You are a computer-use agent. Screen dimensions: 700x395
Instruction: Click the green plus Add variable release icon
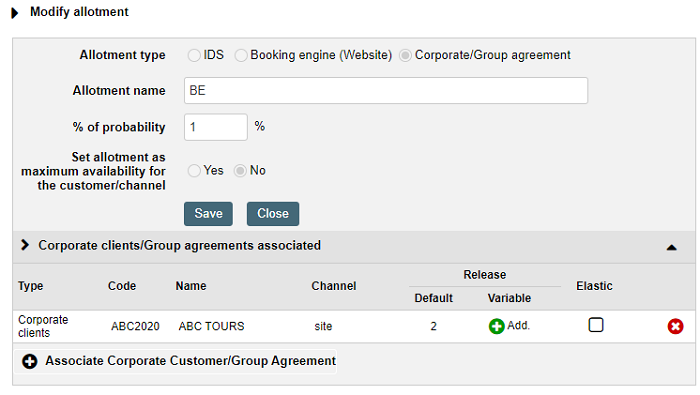point(496,326)
